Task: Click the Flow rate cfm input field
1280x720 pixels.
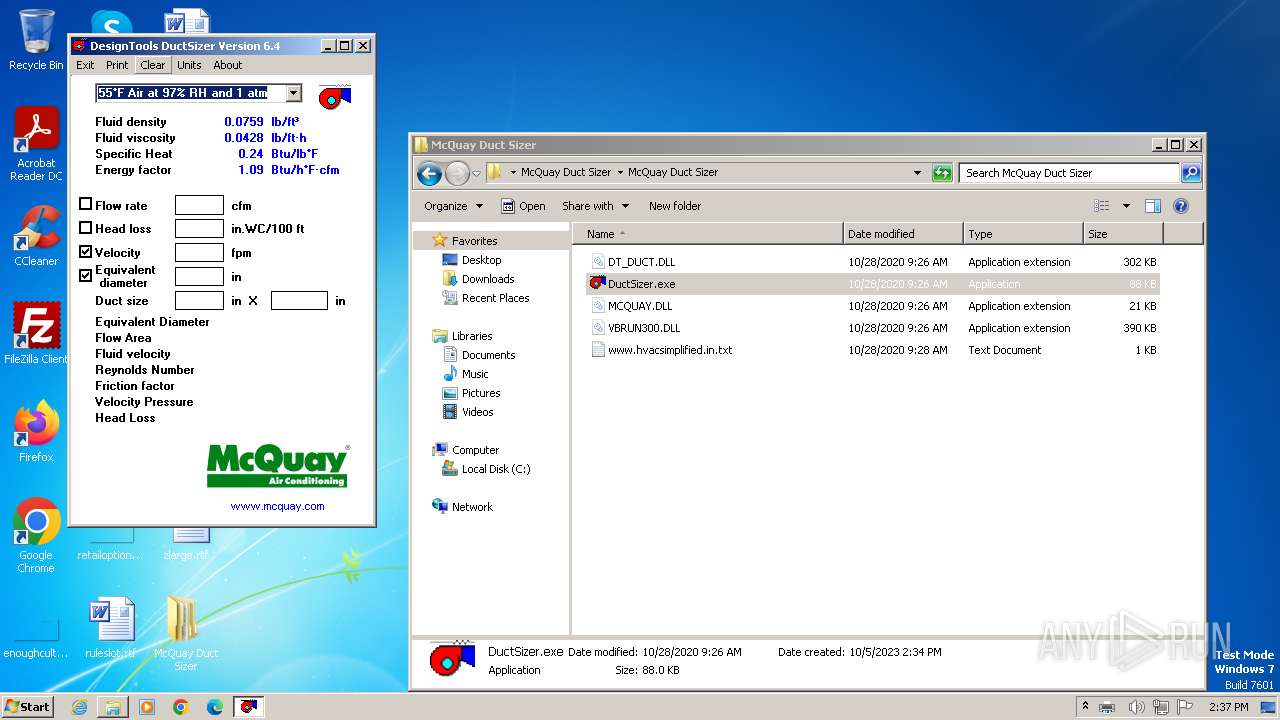Action: 199,205
